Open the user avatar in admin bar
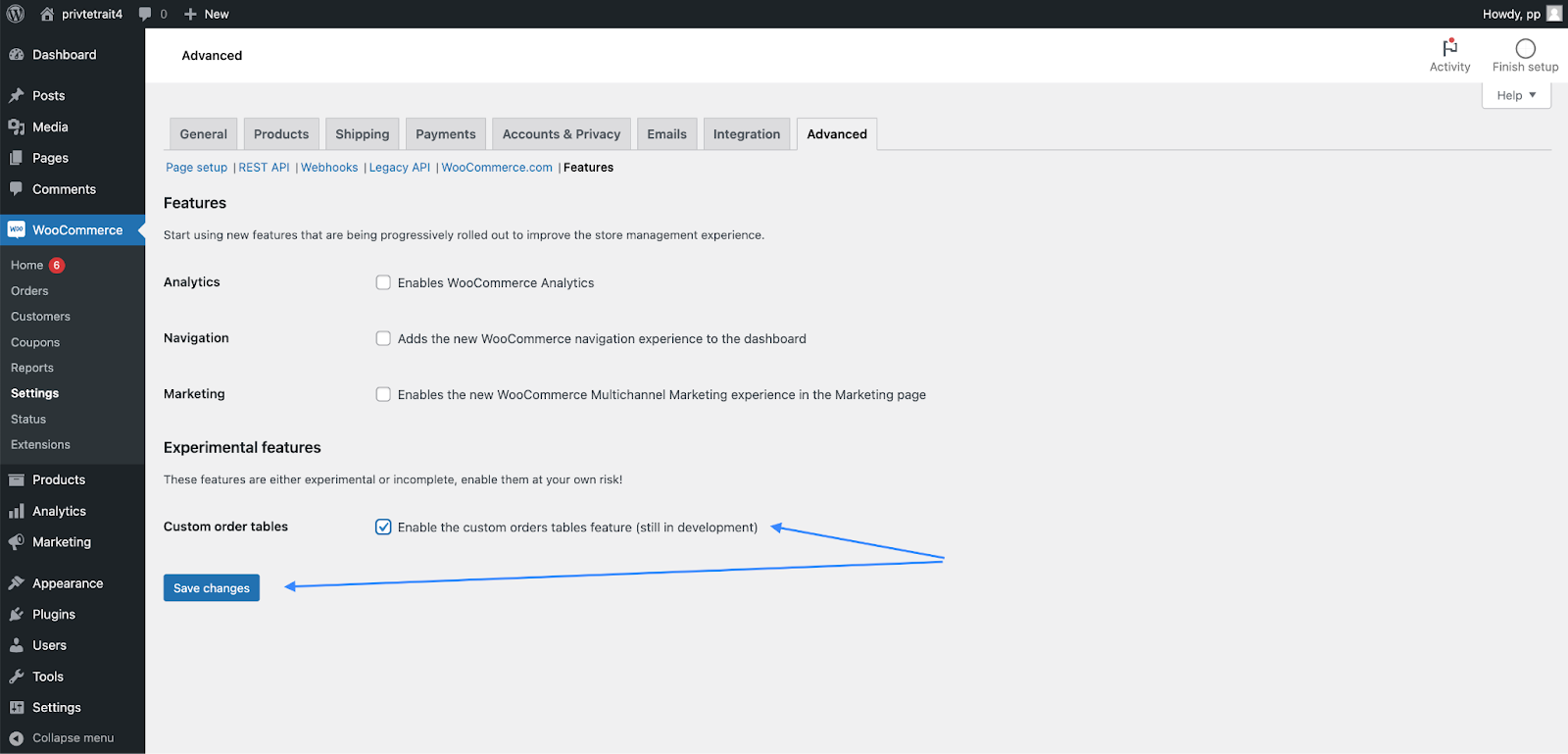This screenshot has height=754, width=1568. [x=1554, y=14]
